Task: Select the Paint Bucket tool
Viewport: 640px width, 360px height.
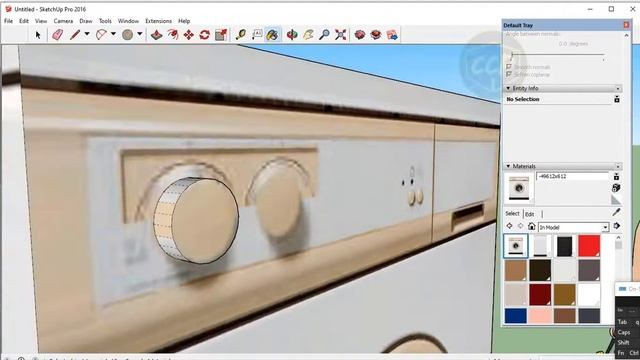Action: [272, 35]
